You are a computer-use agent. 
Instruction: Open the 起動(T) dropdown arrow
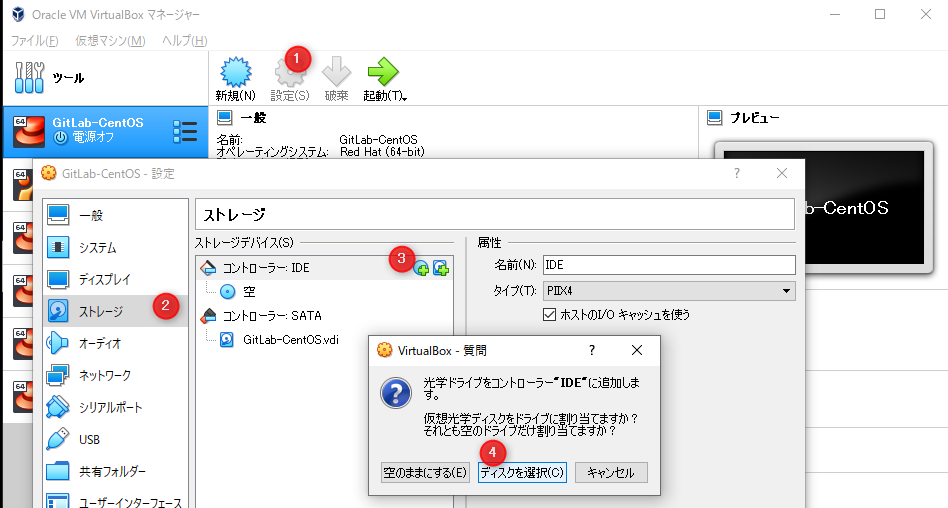coord(404,97)
